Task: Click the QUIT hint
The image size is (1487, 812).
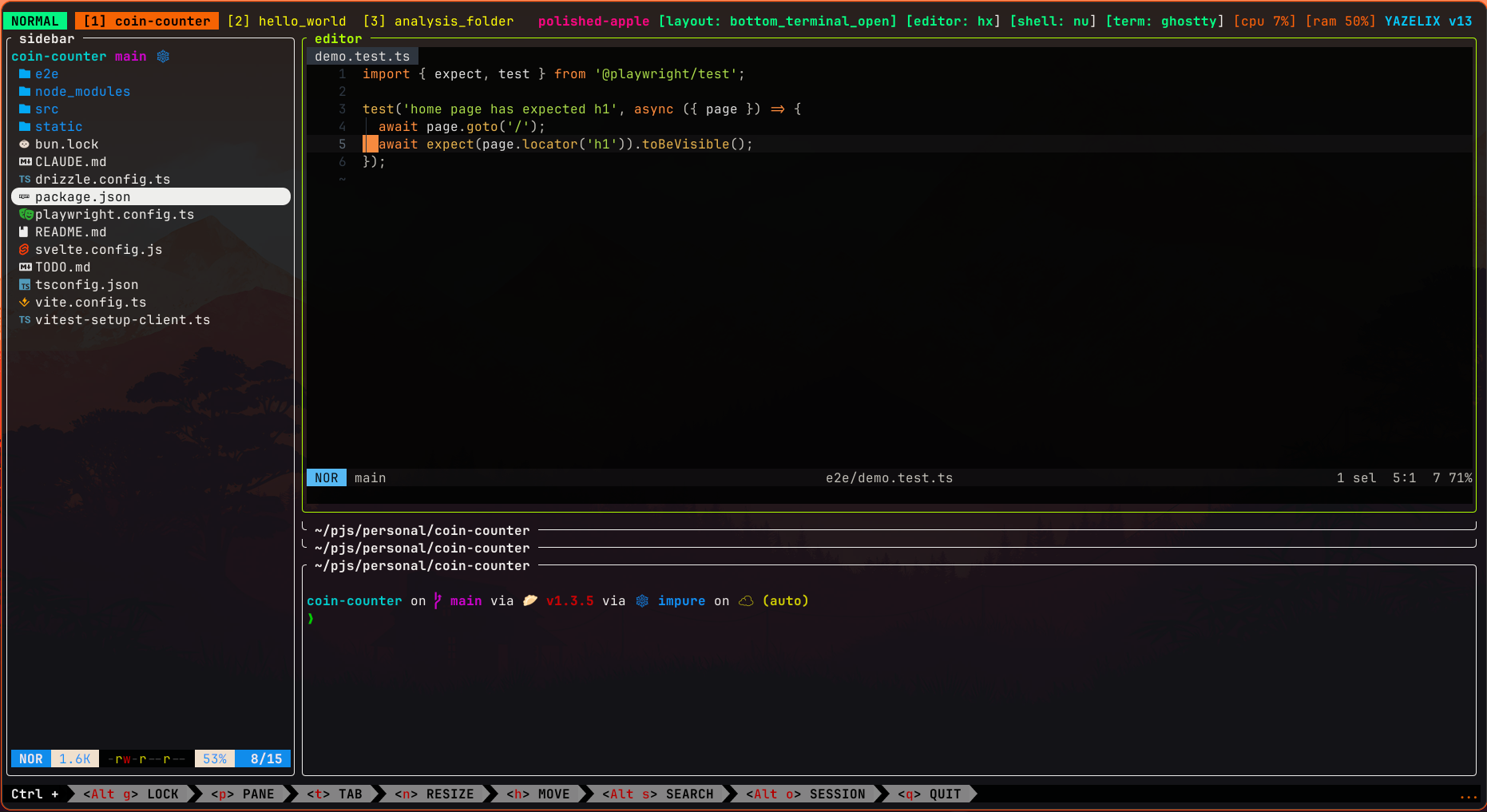Action: click(930, 794)
